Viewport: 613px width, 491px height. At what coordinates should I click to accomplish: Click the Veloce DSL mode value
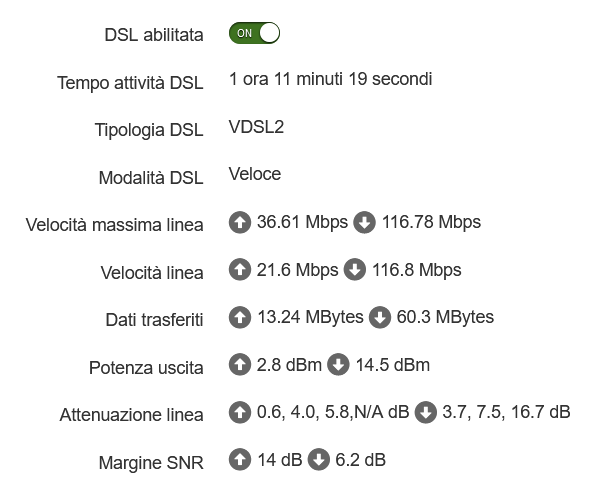point(255,174)
